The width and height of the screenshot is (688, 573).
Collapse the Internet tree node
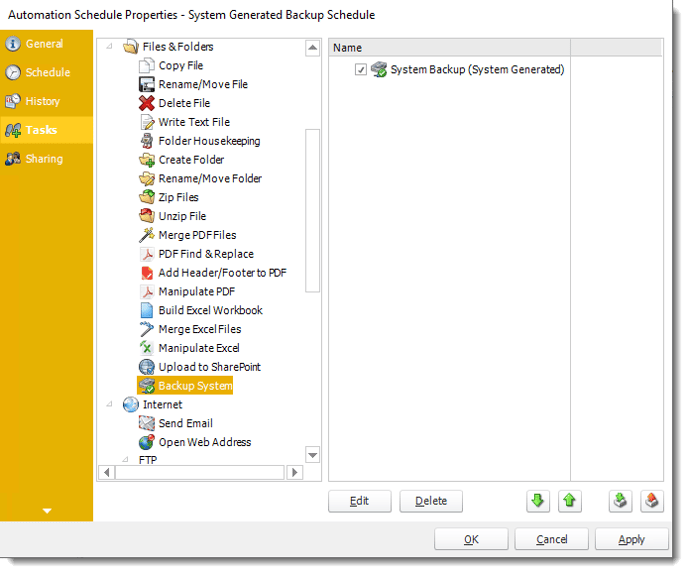[x=109, y=404]
